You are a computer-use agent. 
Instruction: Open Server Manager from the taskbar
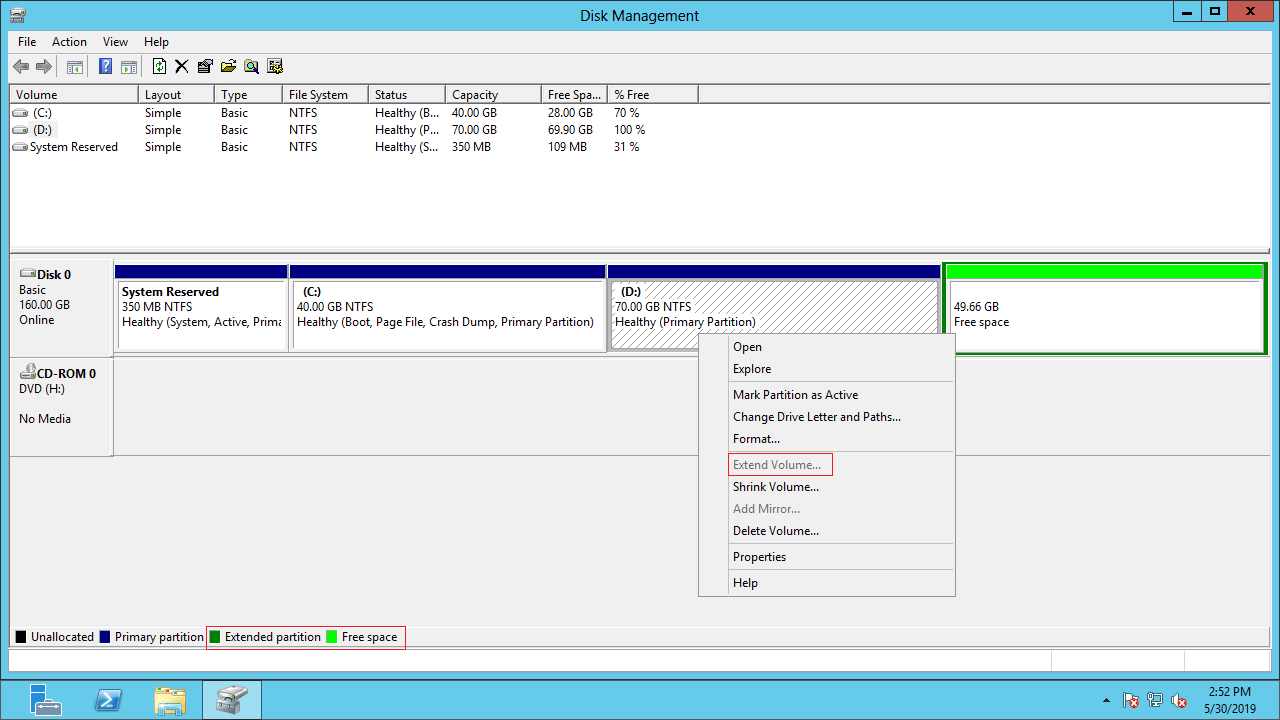(x=45, y=700)
